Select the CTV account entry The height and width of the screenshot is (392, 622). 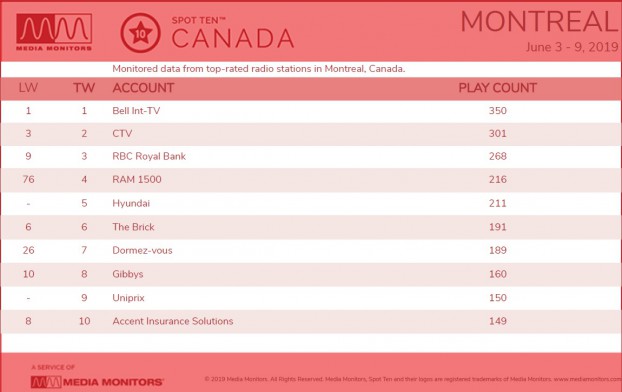[122, 134]
